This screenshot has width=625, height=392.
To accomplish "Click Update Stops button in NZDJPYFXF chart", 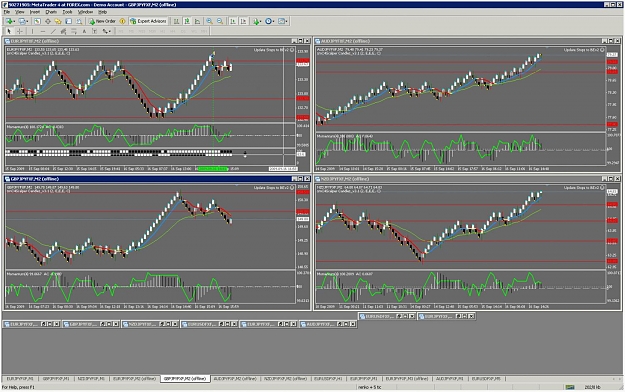I will [x=584, y=187].
